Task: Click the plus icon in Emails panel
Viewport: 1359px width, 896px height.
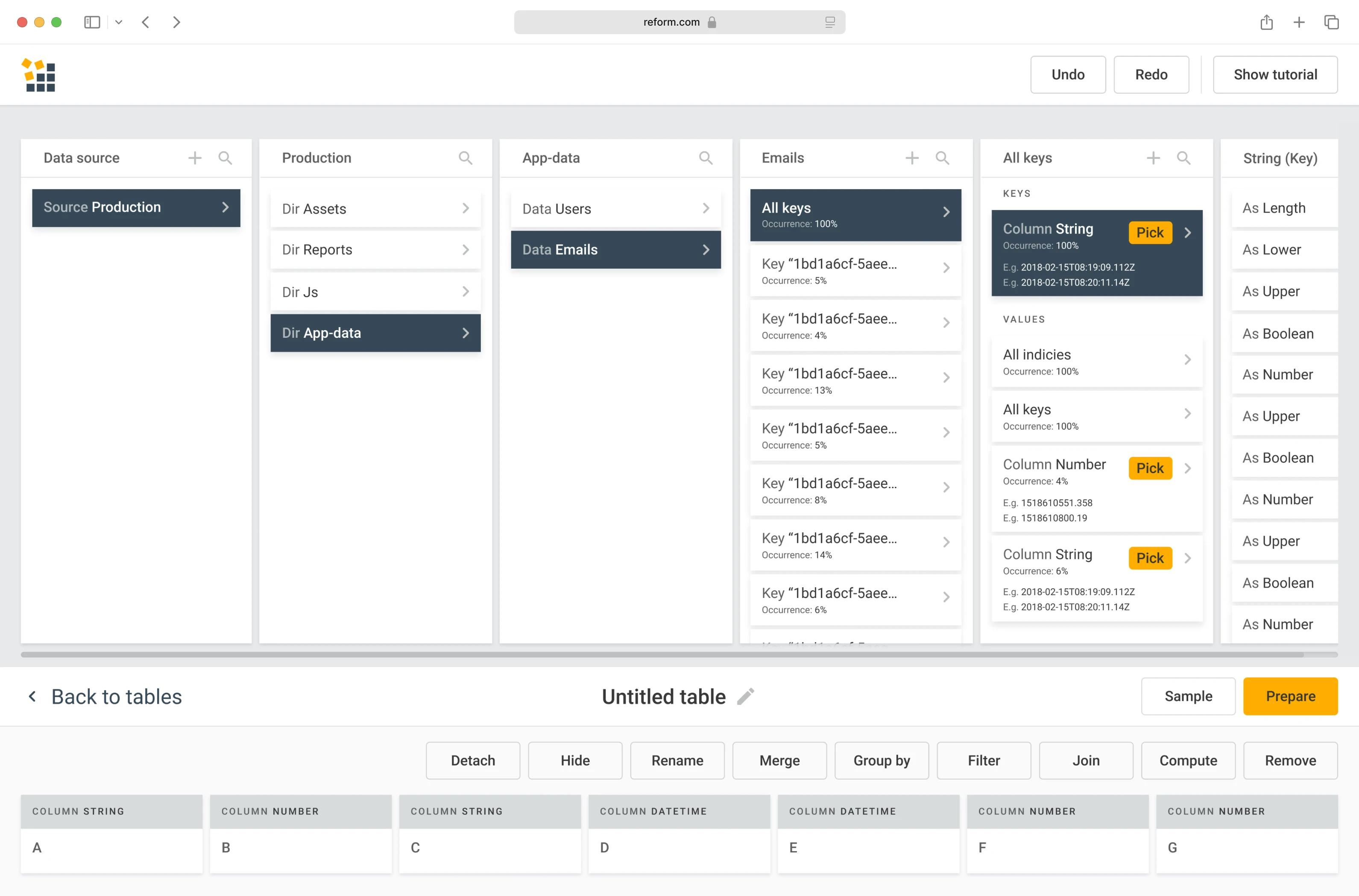Action: pos(912,158)
